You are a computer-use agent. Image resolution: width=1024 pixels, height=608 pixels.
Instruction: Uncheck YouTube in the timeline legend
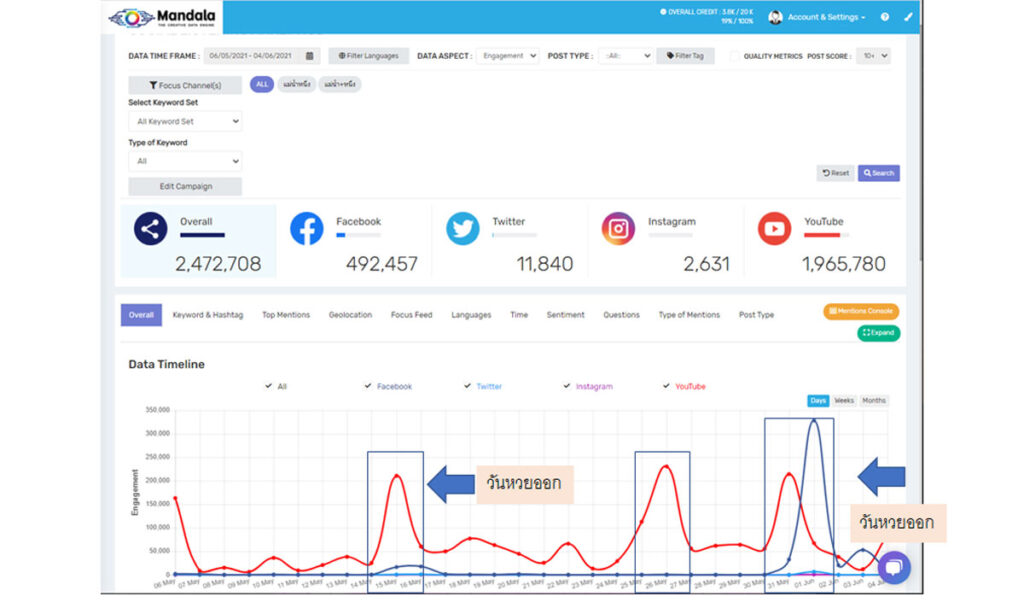pos(666,386)
